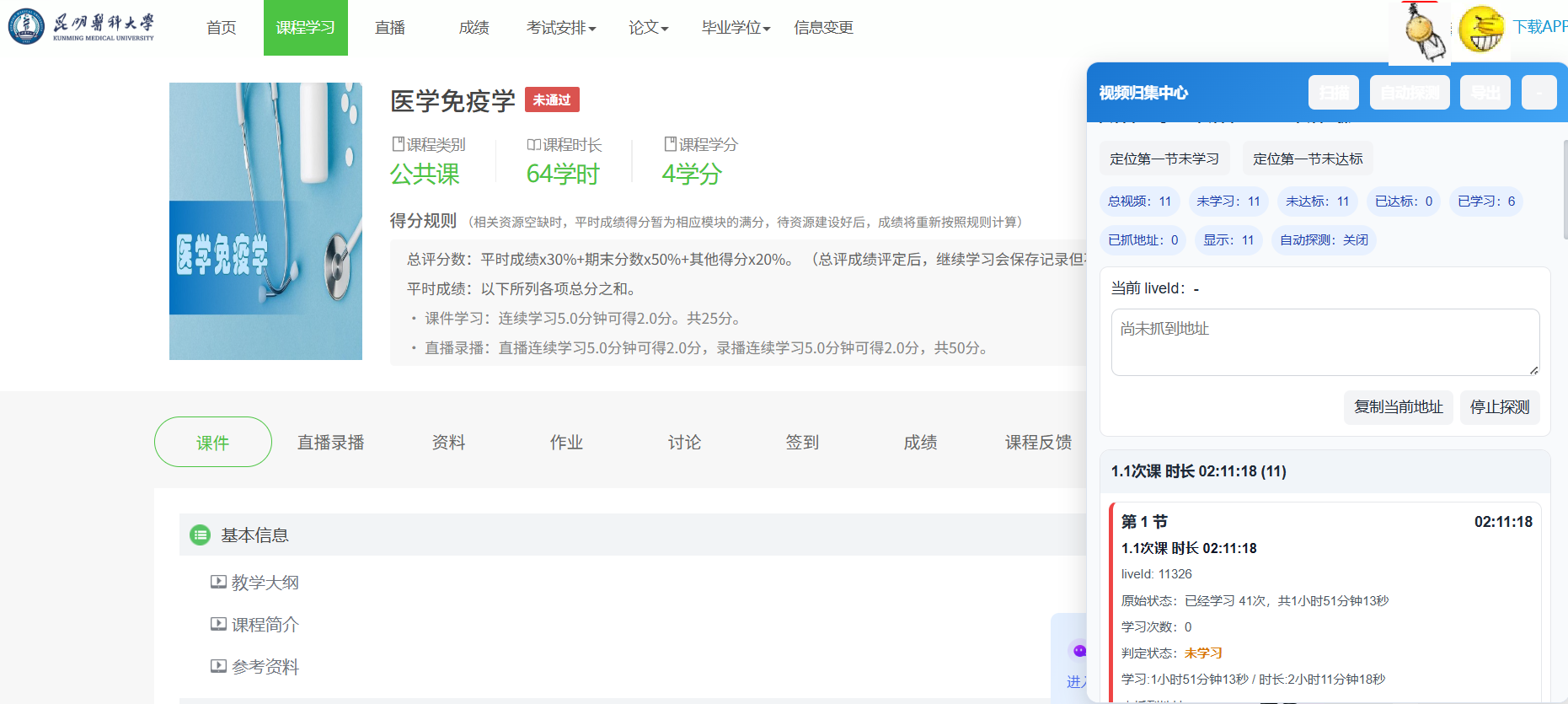Screen dimensions: 1568x704
Task: Click the 已学习: 6 filter chip
Action: 1486,202
